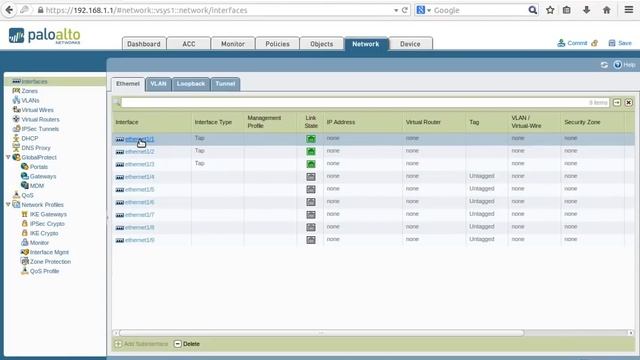Click link state icon for ethernet1/2

pos(311,151)
